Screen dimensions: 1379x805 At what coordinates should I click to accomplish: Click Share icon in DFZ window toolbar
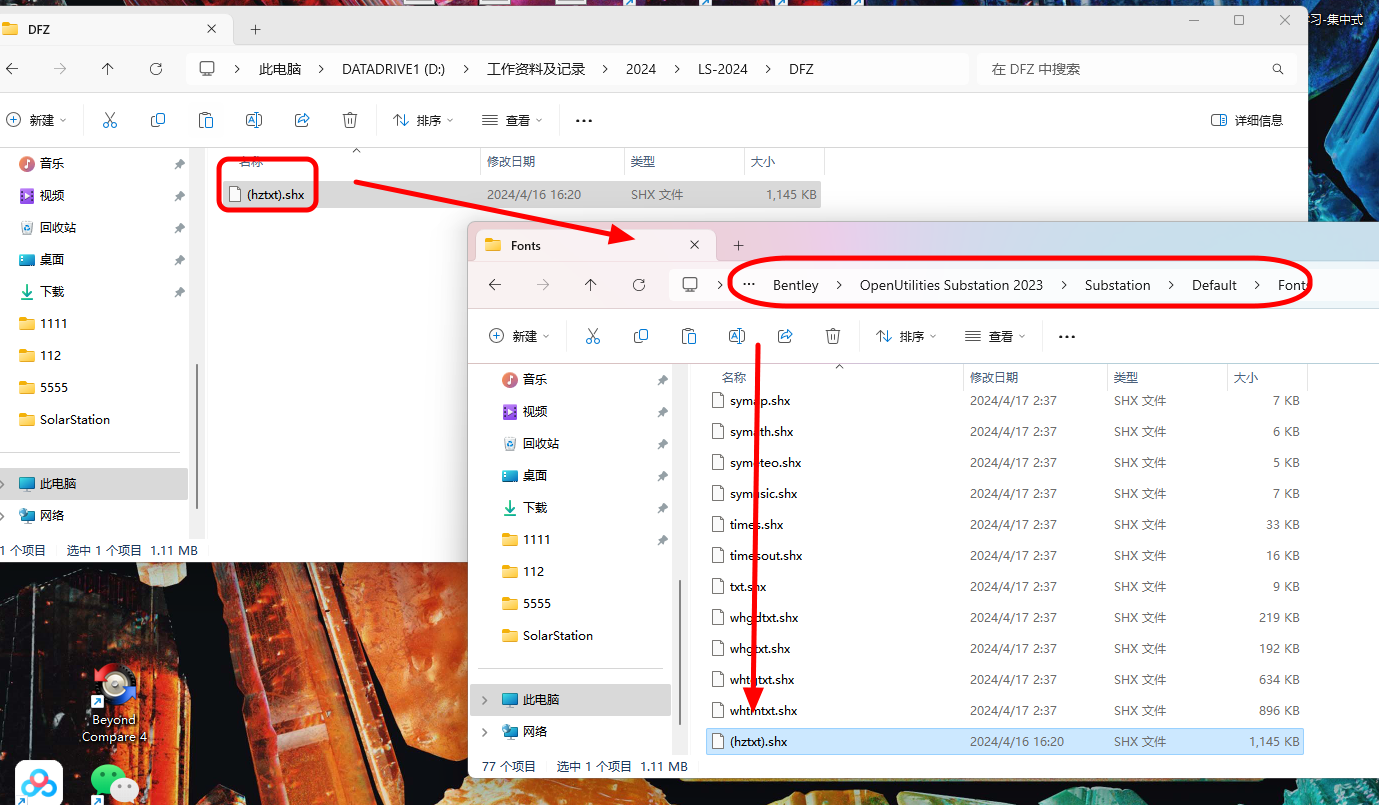click(x=302, y=120)
